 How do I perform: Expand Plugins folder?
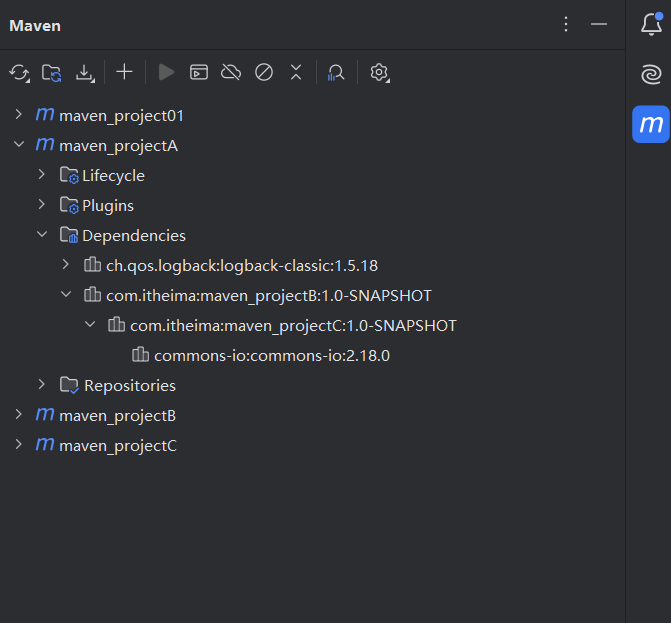coord(42,204)
